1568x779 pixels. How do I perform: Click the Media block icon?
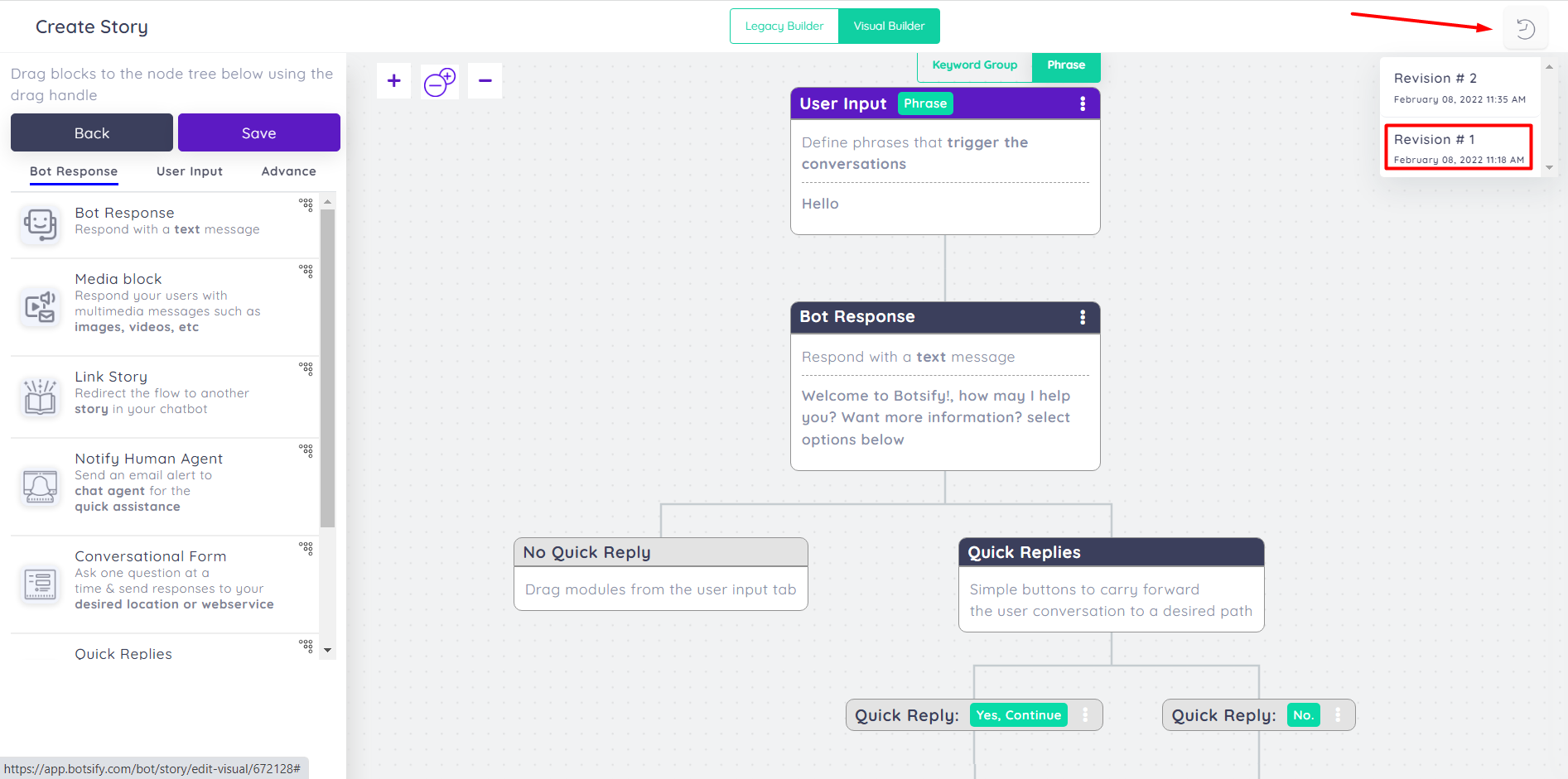click(x=40, y=306)
